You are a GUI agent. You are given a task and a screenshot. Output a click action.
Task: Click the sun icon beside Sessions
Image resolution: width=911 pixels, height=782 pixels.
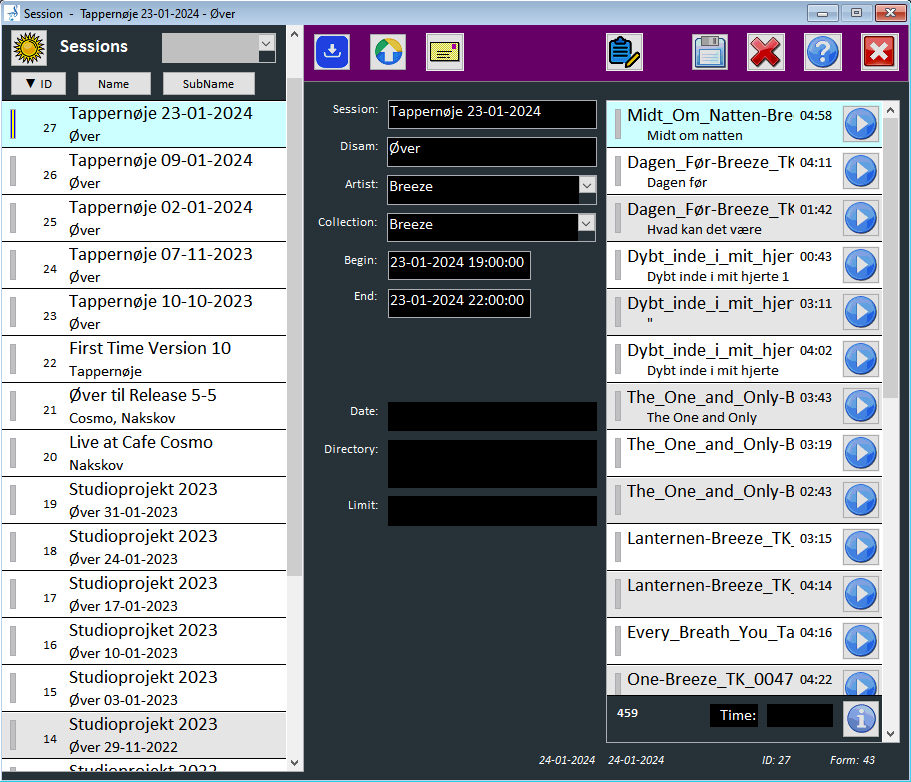[30, 47]
